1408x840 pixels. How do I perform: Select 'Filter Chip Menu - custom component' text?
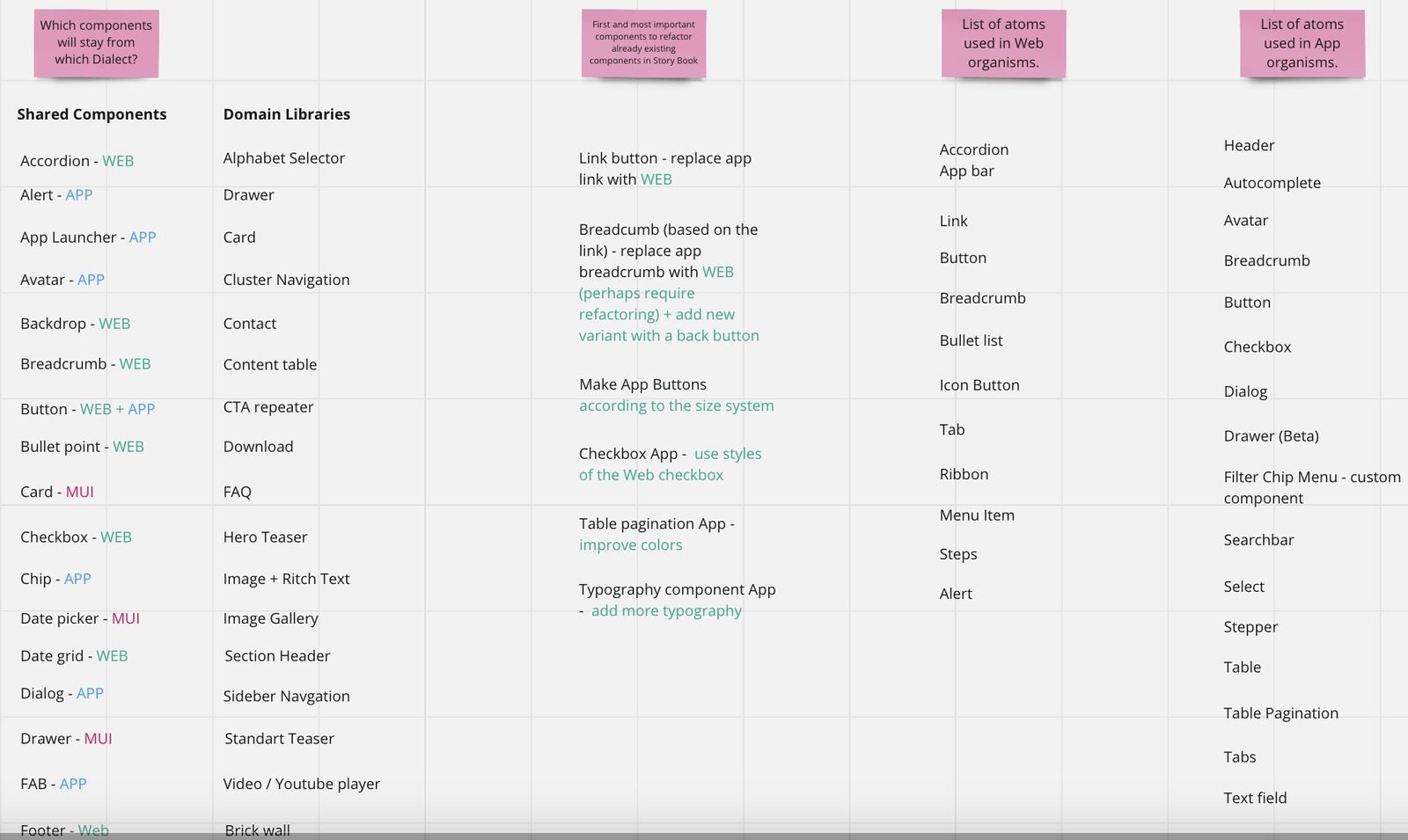click(1312, 487)
